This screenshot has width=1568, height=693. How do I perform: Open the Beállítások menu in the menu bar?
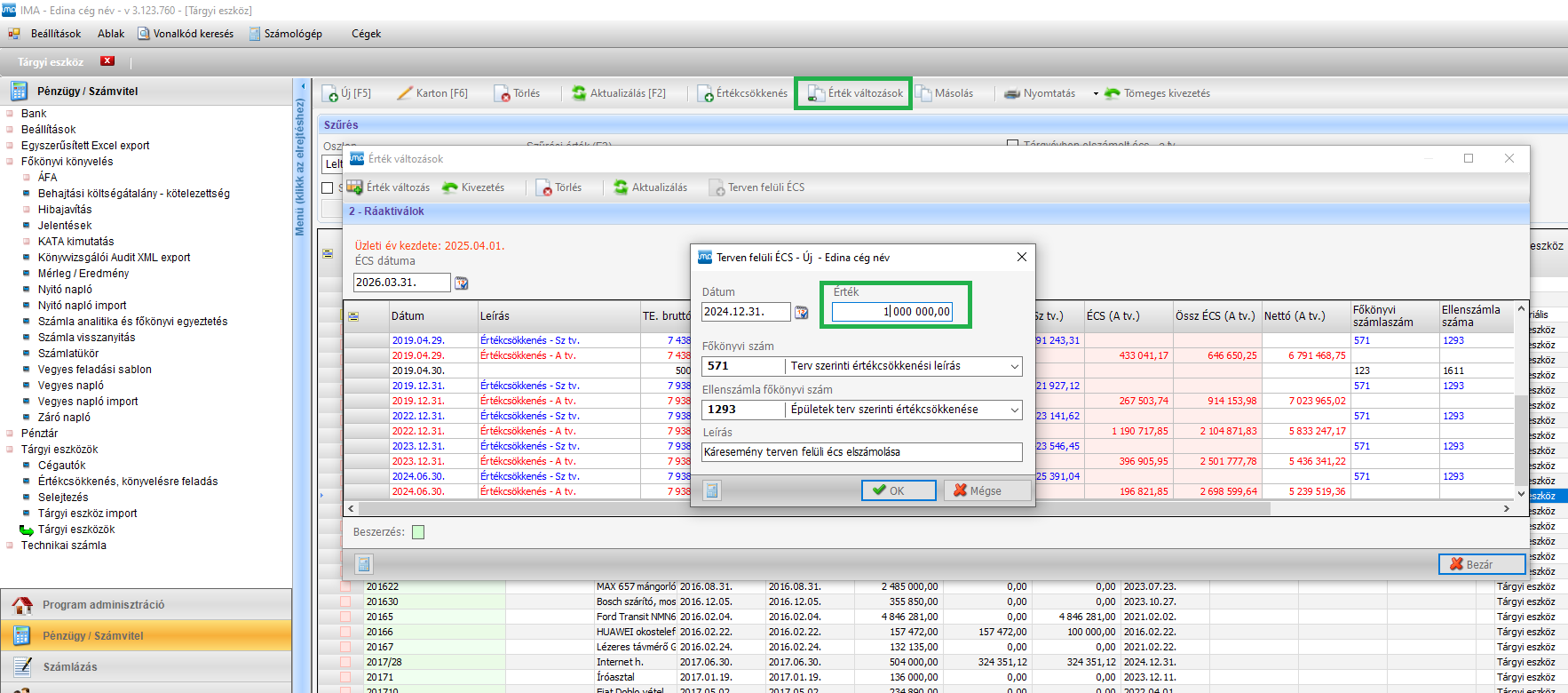[55, 34]
